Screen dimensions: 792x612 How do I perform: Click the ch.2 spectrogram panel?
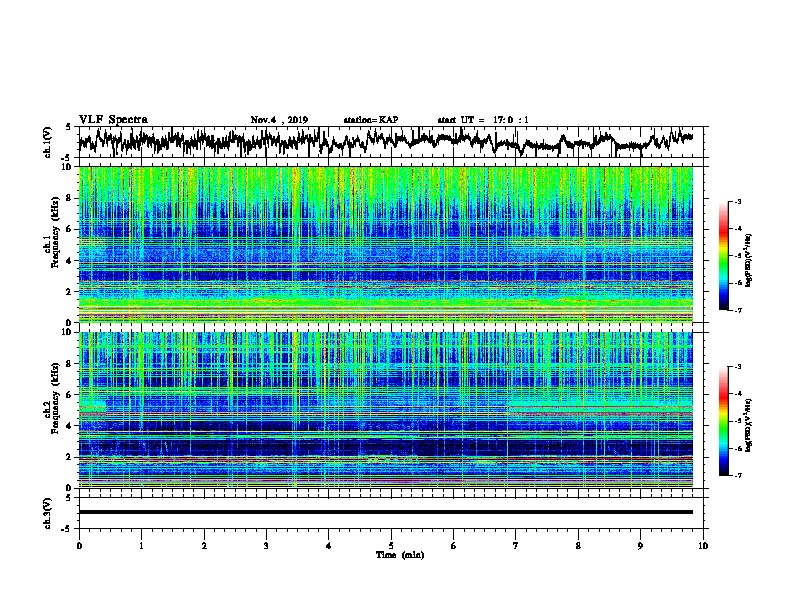(386, 410)
